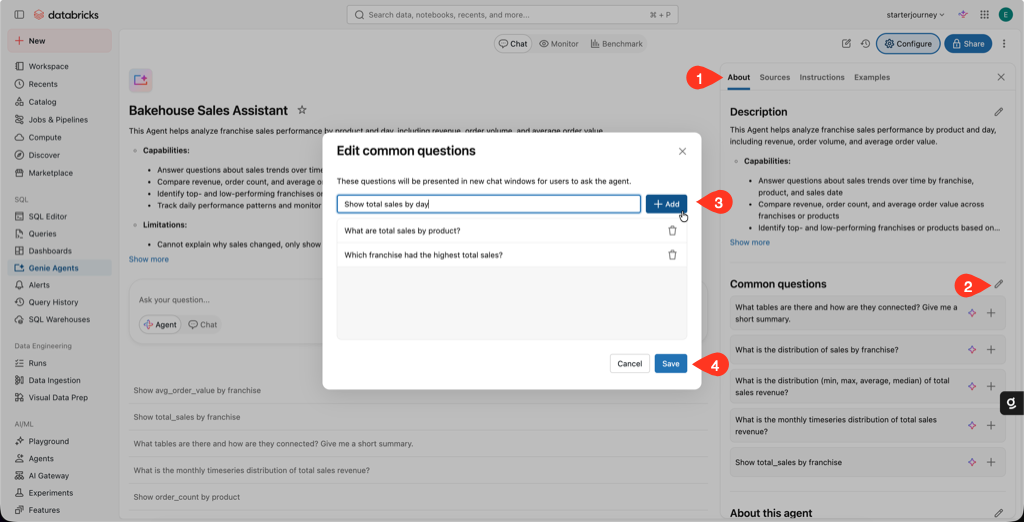Add 'What is the monthly timeseries' plus icon
The width and height of the screenshot is (1024, 522).
tap(991, 425)
